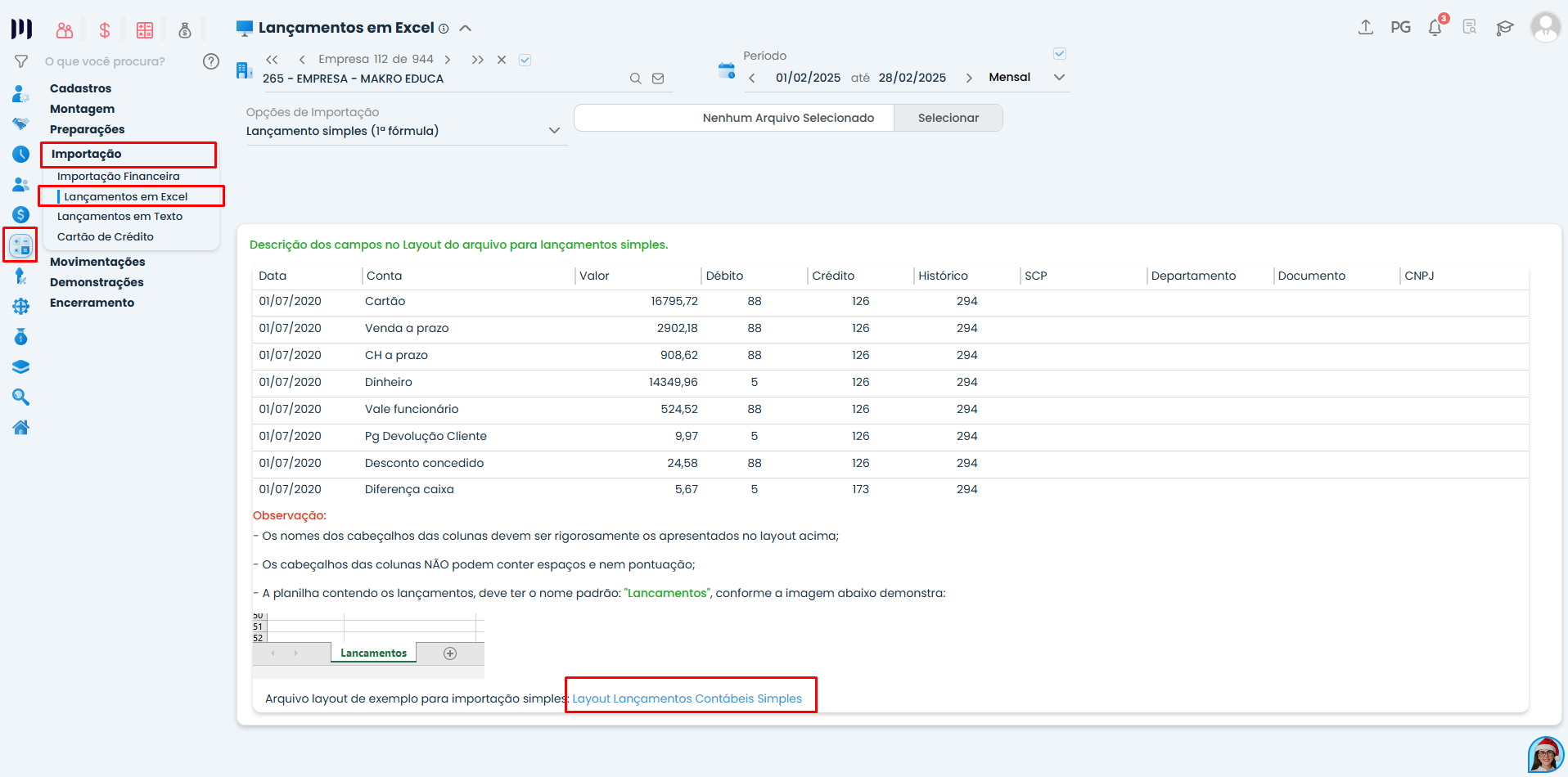Image resolution: width=1568 pixels, height=777 pixels.
Task: Collapse the Lançamentos em Excel header chevron
Action: pos(465,27)
